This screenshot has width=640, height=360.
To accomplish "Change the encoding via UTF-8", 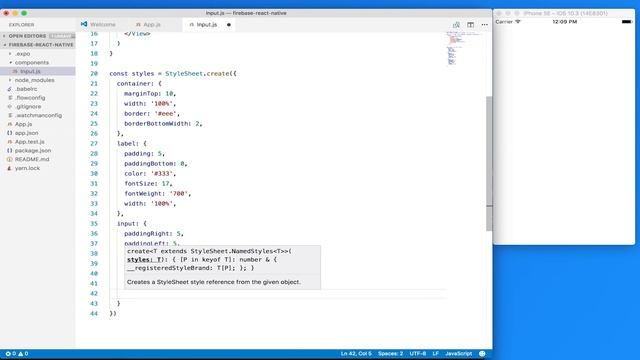I will point(418,353).
